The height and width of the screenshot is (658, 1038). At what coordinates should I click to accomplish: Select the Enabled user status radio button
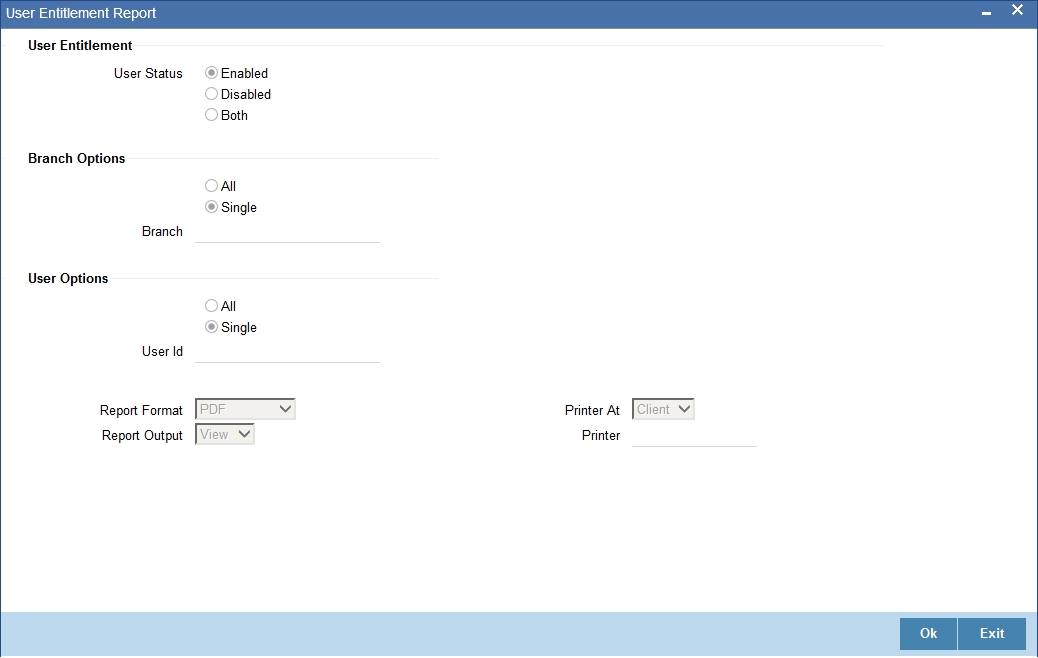(211, 73)
